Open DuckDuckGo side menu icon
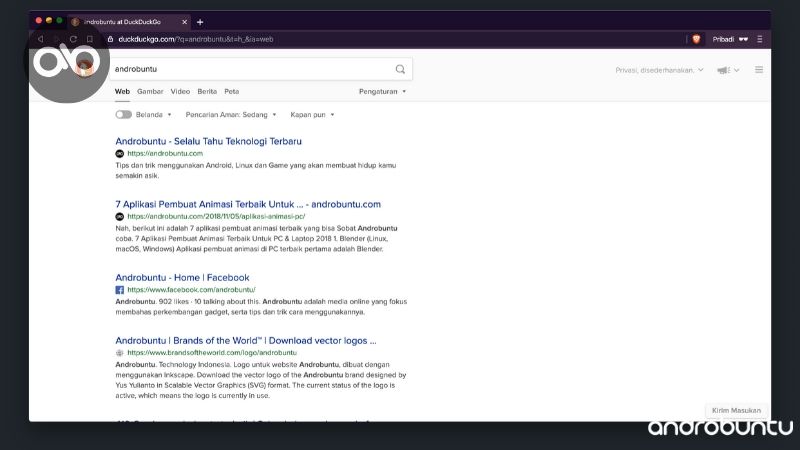 coord(759,70)
